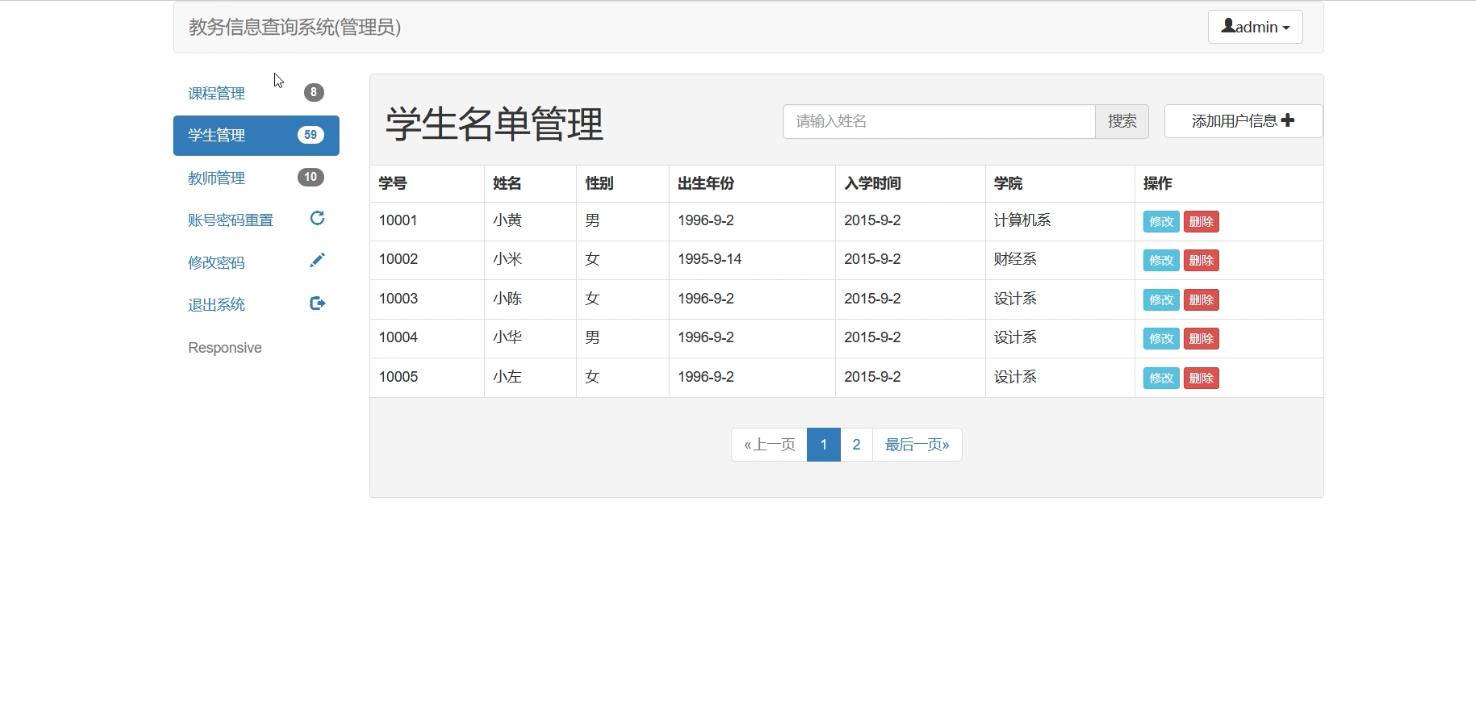Click 修改 in row 10003 小陈
The image size is (1476, 708).
(1161, 299)
